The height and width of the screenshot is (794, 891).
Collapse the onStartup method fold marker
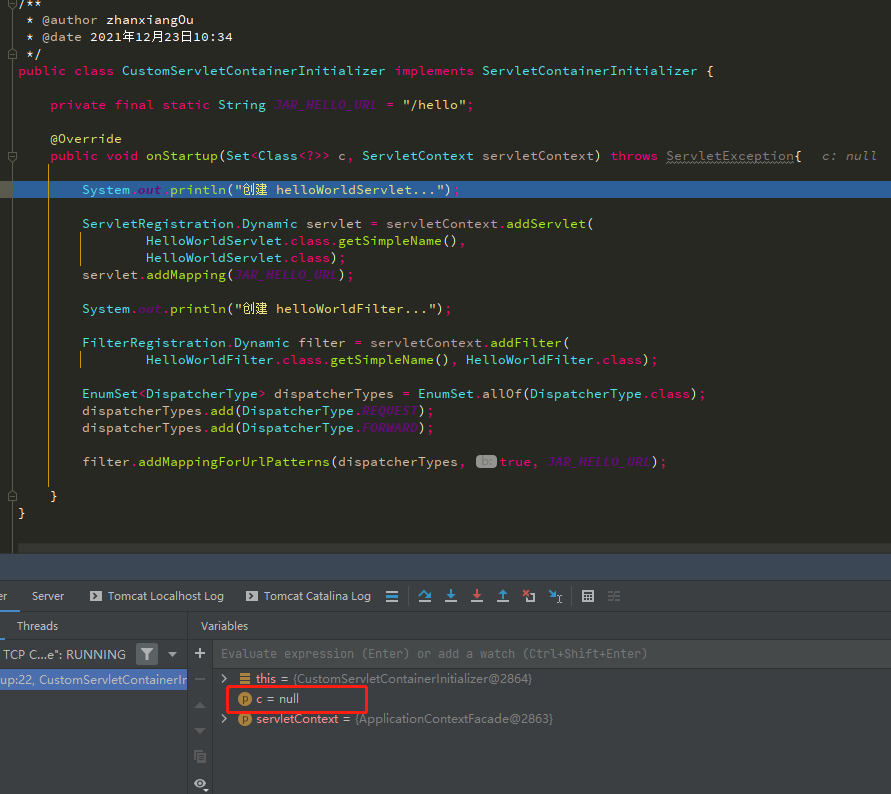point(13,156)
